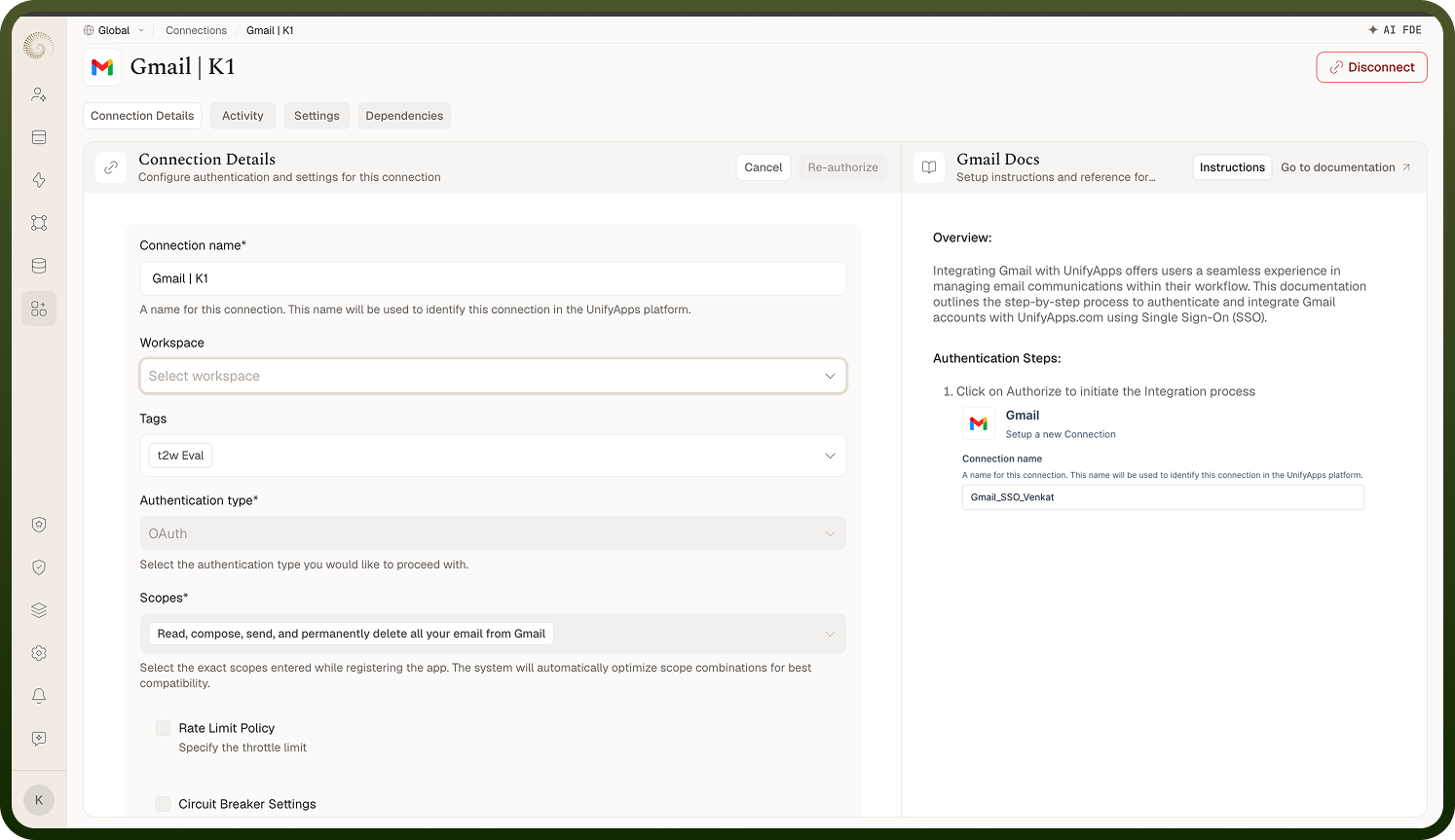Click the open book icon beside Gmail Docs
The image size is (1455, 840).
[x=929, y=167]
